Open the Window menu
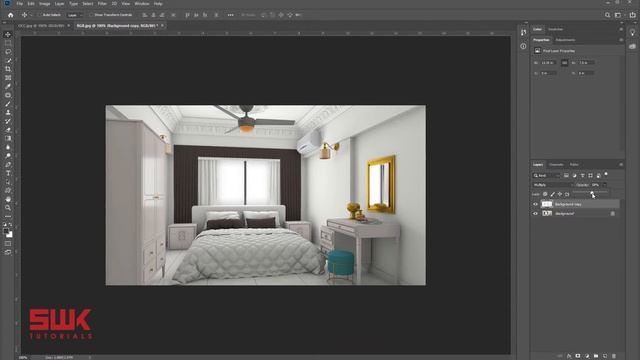The width and height of the screenshot is (640, 360). coord(142,4)
